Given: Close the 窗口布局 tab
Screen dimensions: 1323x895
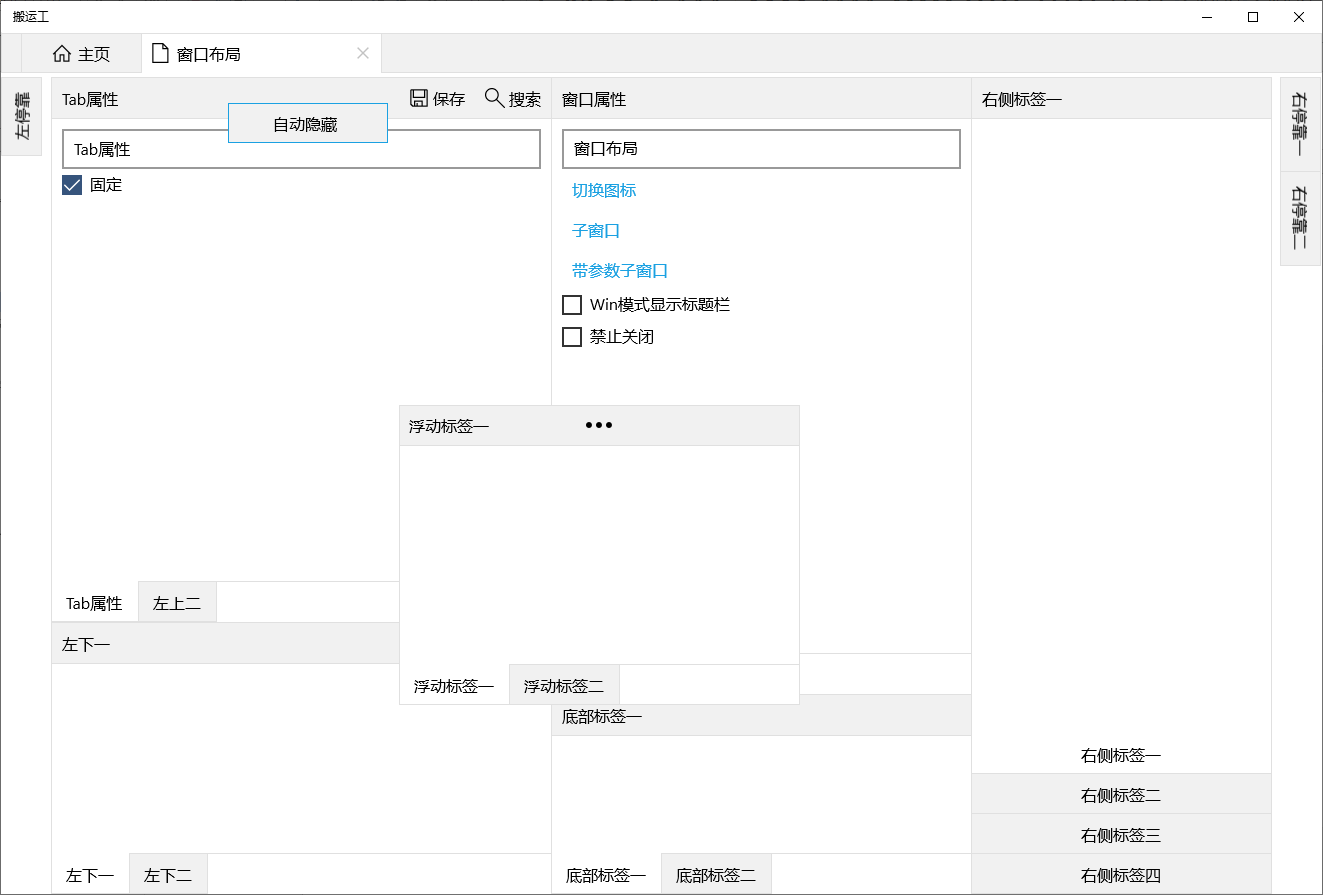Looking at the screenshot, I should tap(363, 53).
